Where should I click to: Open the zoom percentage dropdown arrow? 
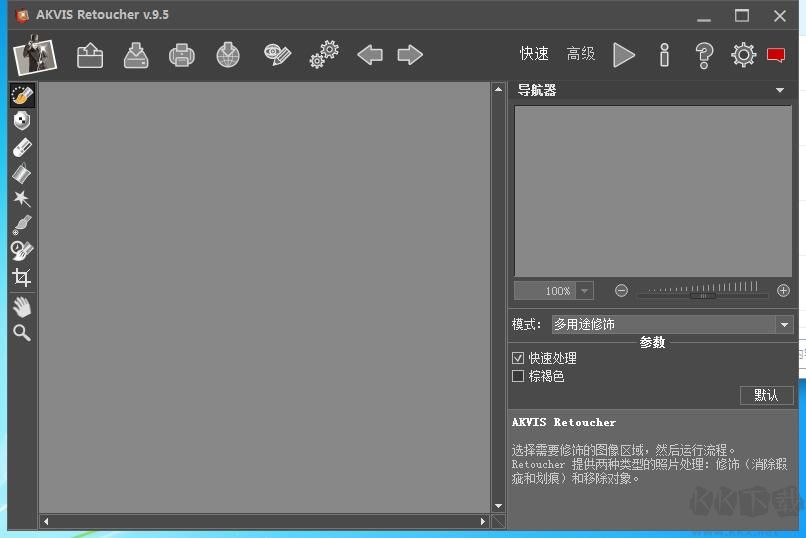[x=584, y=291]
